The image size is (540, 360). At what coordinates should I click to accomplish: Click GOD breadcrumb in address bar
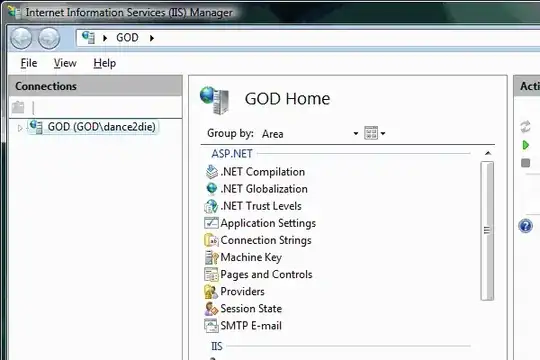pos(127,38)
